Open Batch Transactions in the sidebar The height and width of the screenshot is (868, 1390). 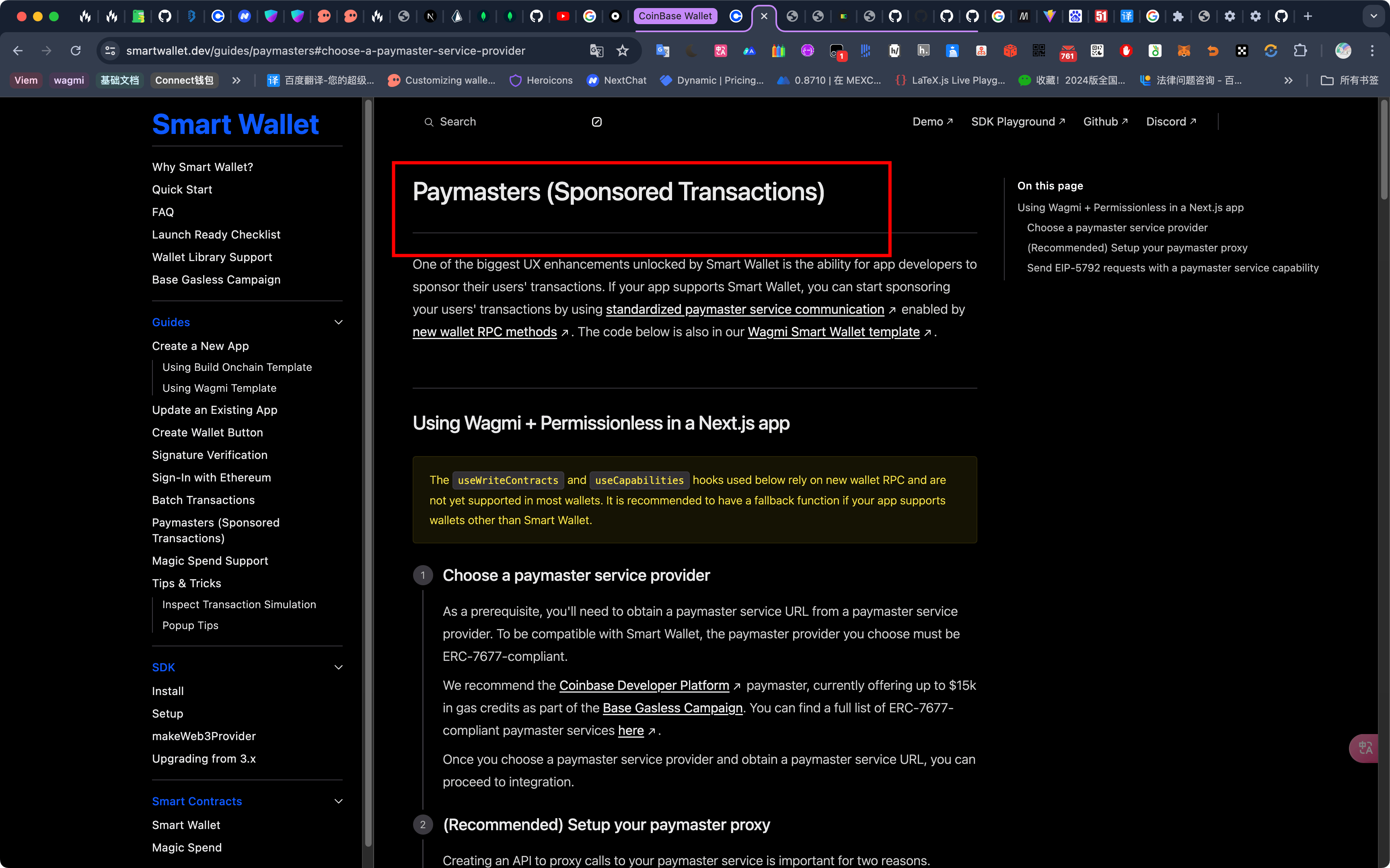[x=203, y=500]
